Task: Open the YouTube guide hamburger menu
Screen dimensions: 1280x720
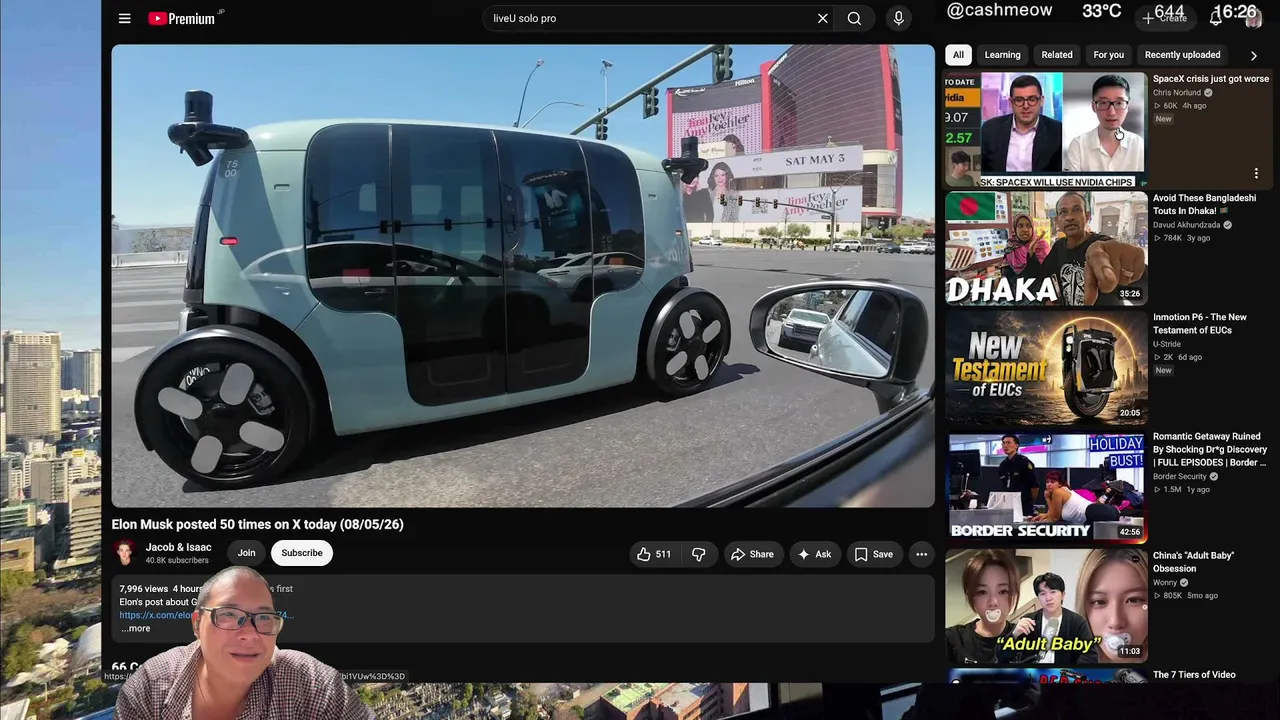Action: pyautogui.click(x=124, y=18)
